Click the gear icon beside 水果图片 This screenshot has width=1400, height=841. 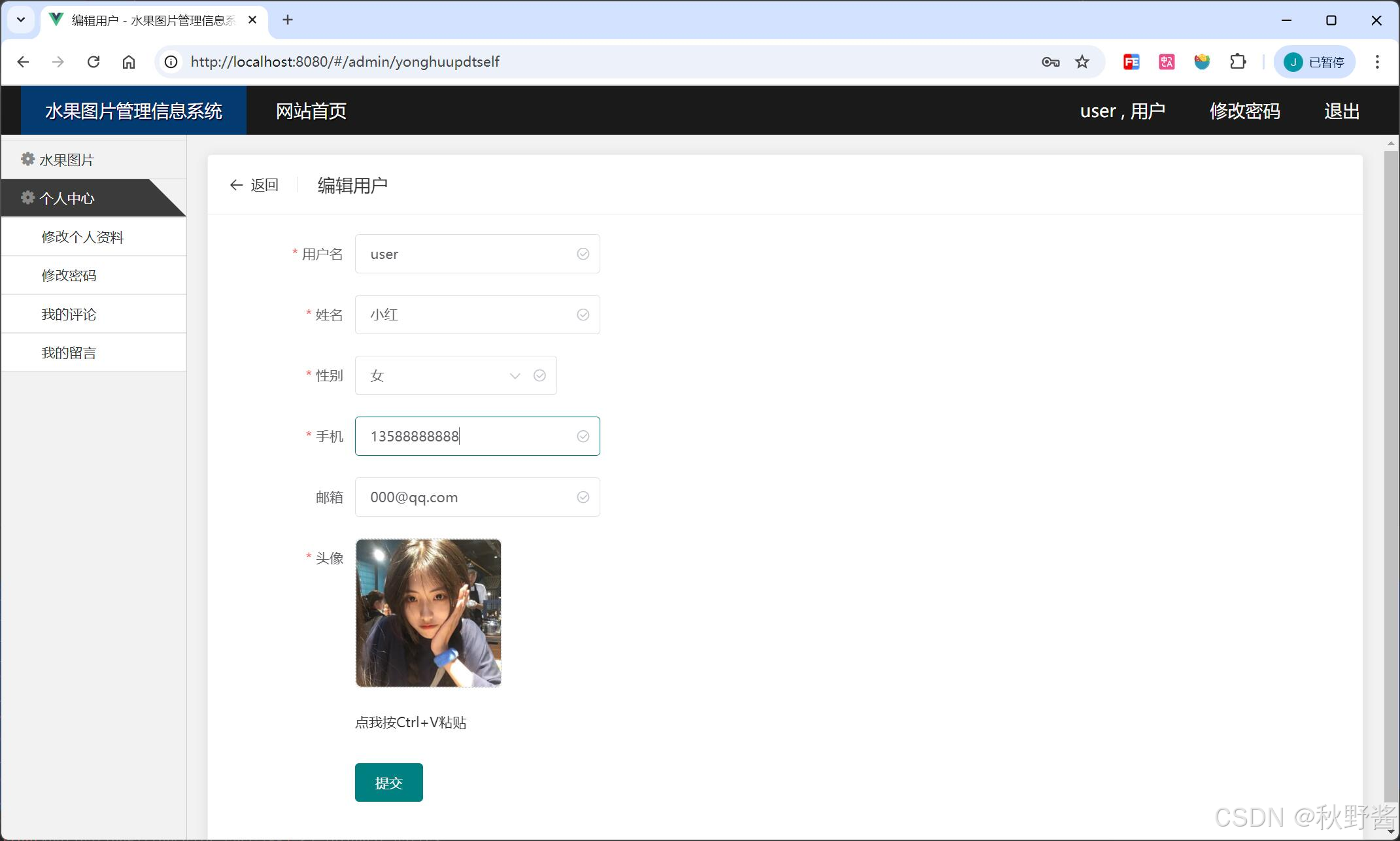click(27, 159)
